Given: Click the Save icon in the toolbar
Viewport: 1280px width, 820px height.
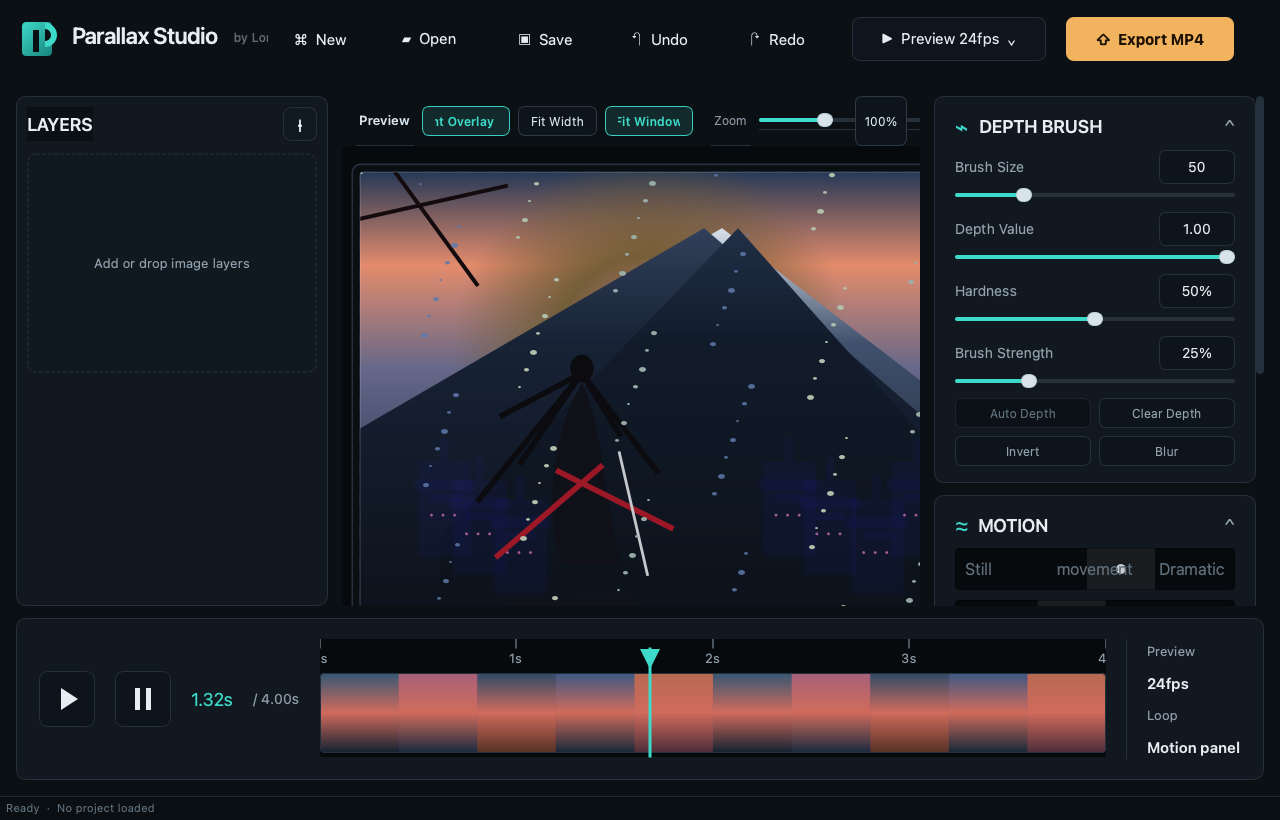Looking at the screenshot, I should pyautogui.click(x=524, y=40).
